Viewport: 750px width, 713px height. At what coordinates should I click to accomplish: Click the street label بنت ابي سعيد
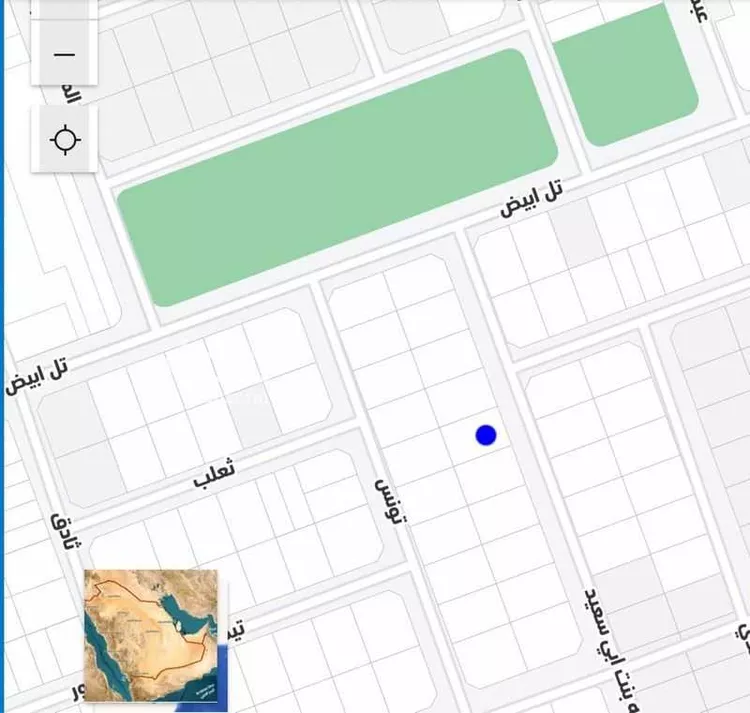pyautogui.click(x=613, y=648)
